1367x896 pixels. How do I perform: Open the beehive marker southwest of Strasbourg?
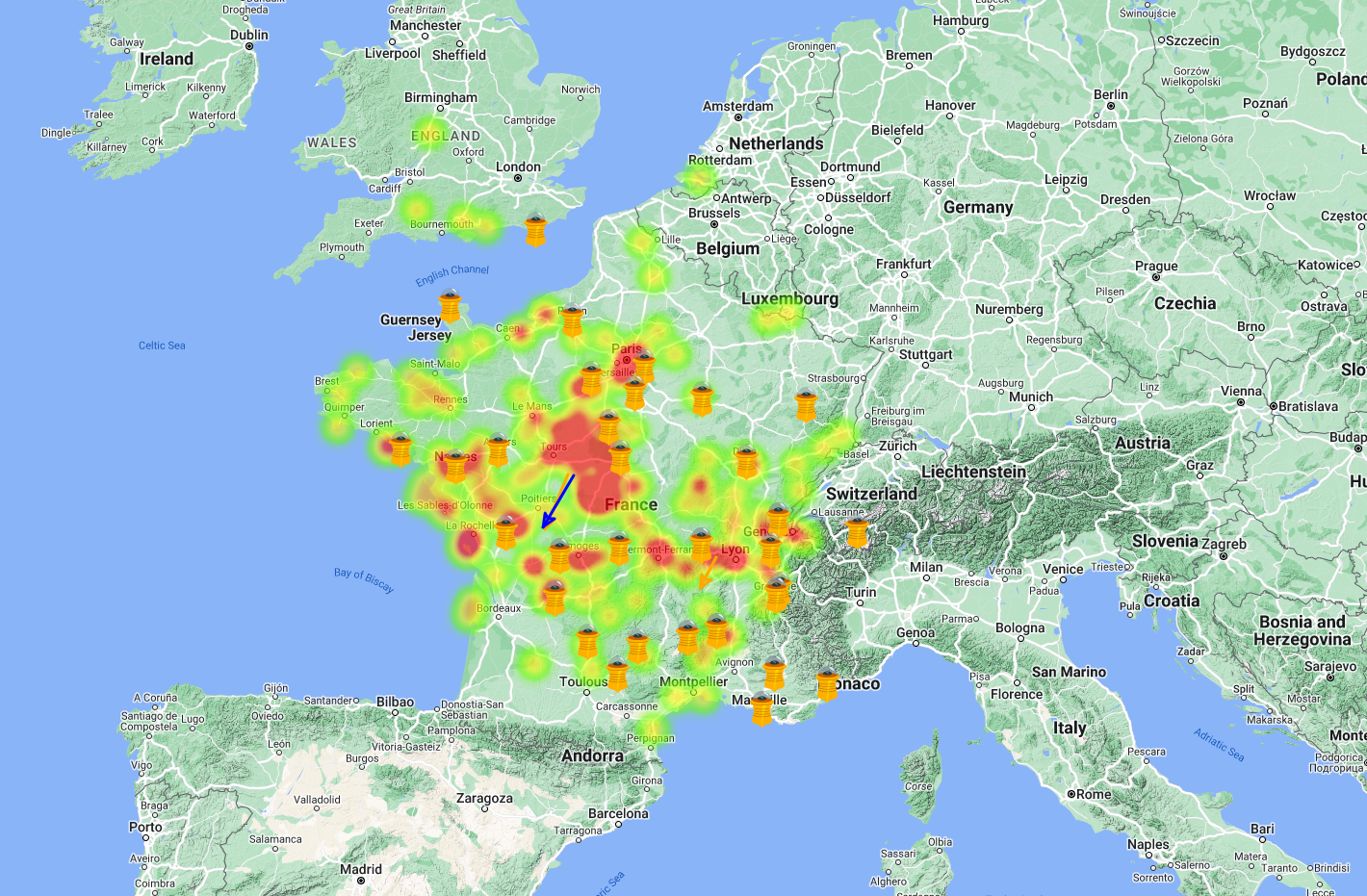pos(806,406)
